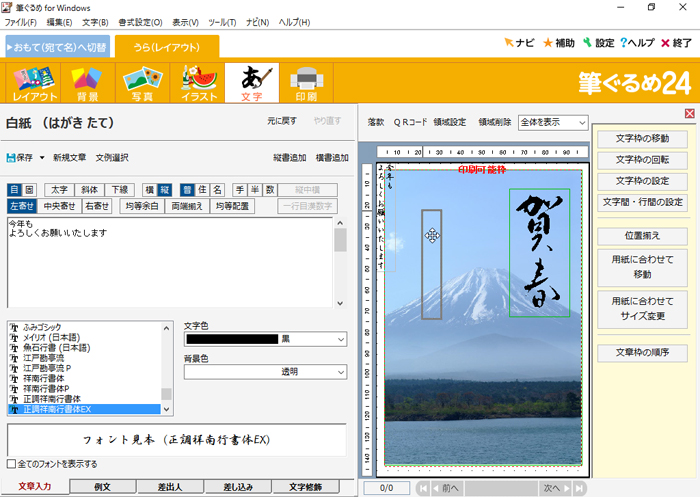Enable the 全てのフォントを表示する checkbox

point(11,464)
